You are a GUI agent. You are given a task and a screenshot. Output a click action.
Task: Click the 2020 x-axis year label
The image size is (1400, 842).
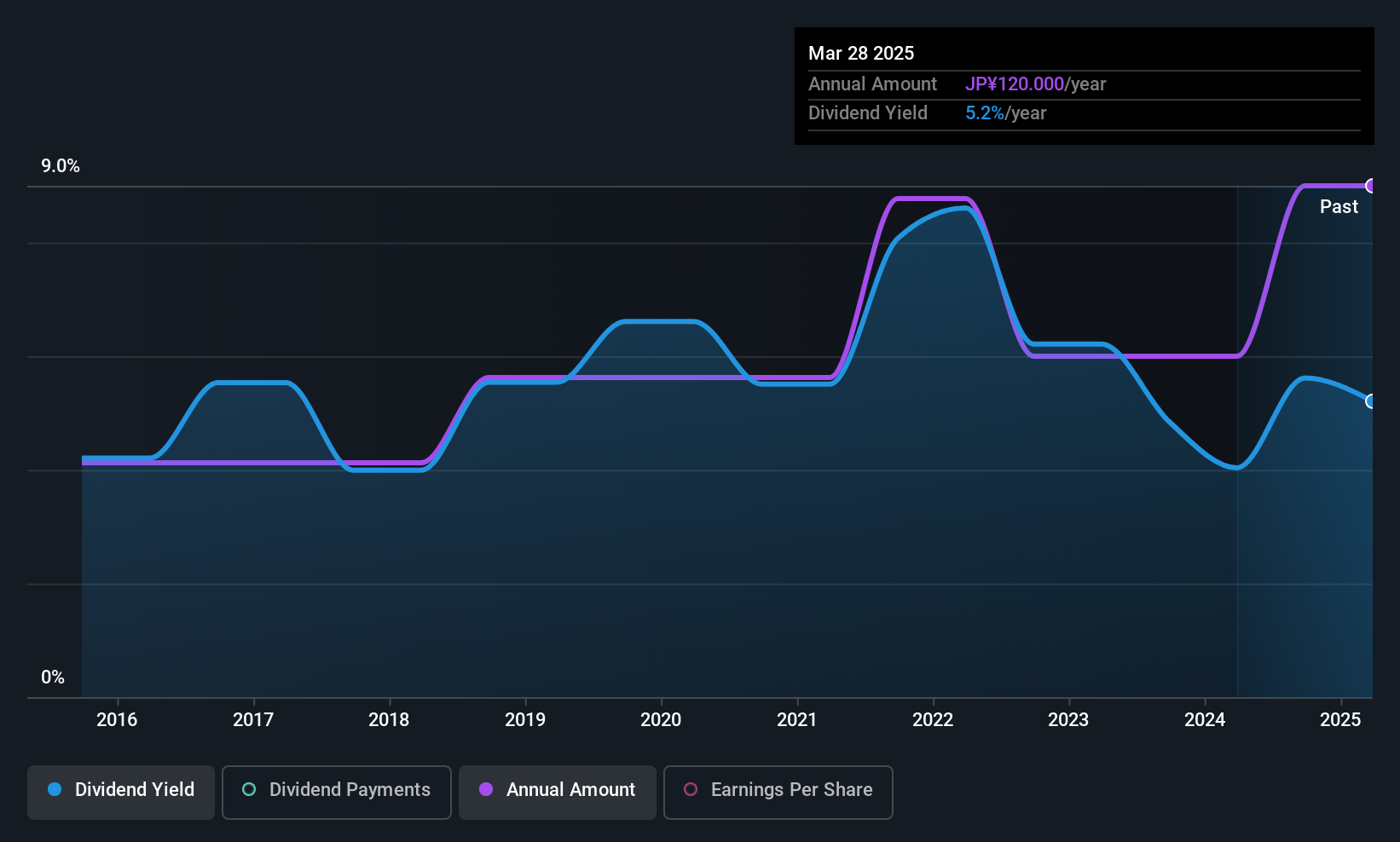pyautogui.click(x=661, y=720)
